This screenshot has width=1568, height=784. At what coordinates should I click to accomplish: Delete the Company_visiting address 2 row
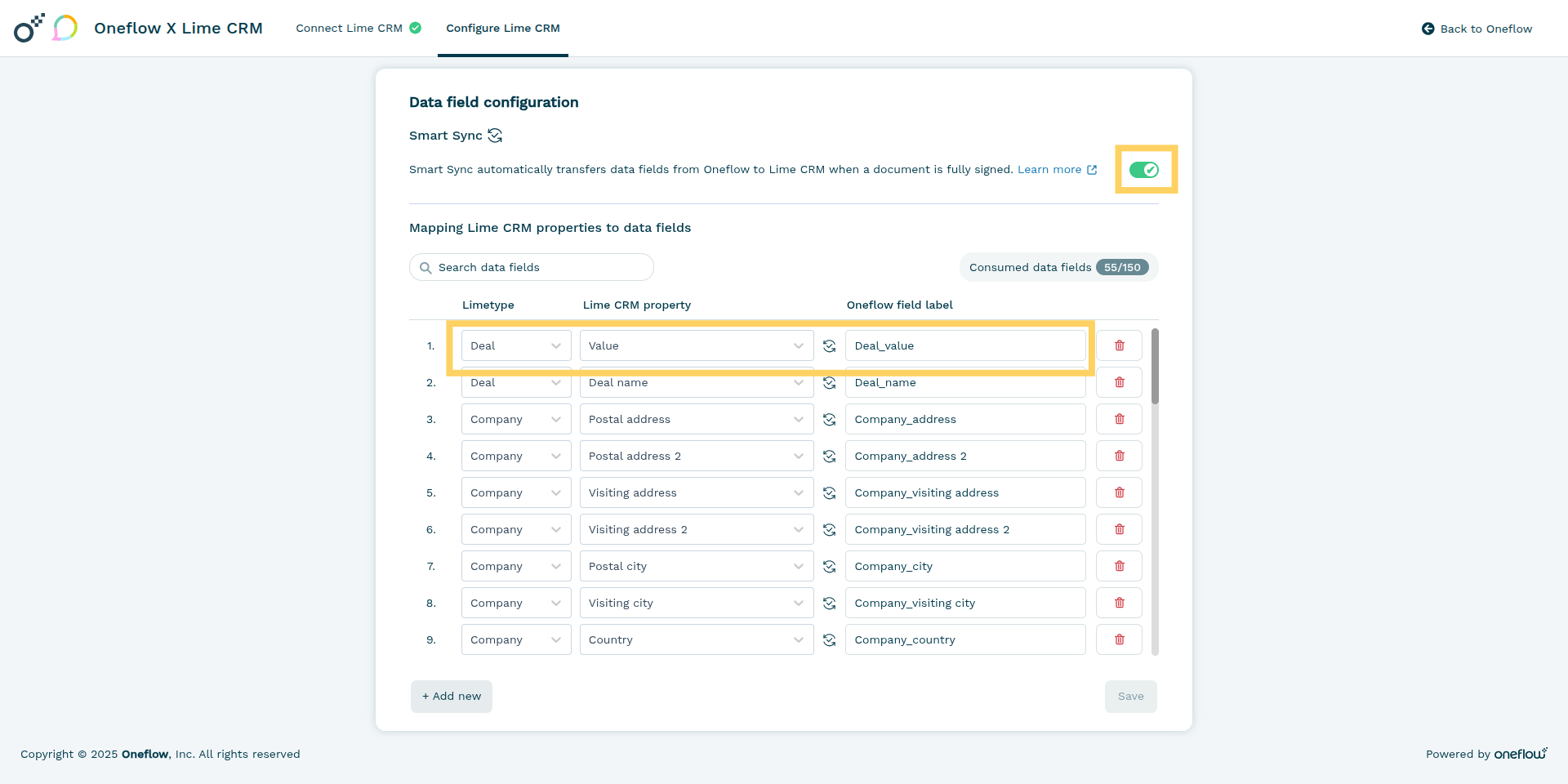point(1119,529)
